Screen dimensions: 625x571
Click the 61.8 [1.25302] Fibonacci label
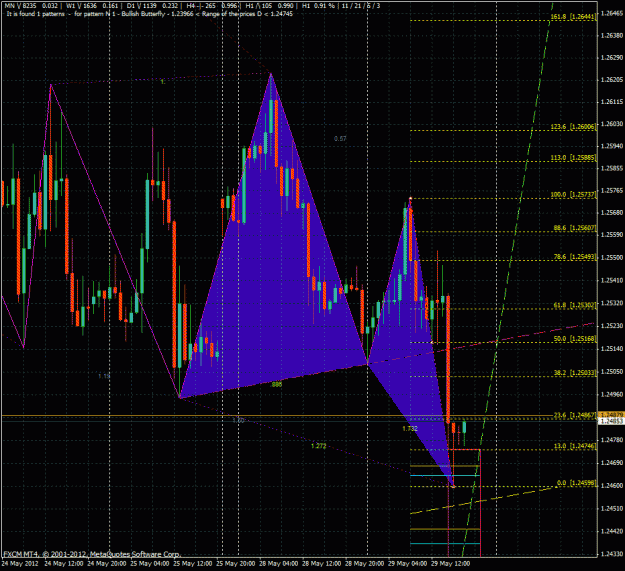[575, 305]
